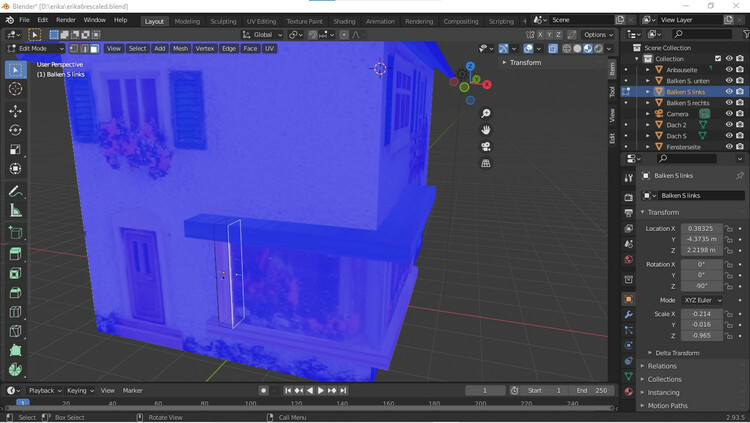Click the hand pan view icon

coord(486,130)
